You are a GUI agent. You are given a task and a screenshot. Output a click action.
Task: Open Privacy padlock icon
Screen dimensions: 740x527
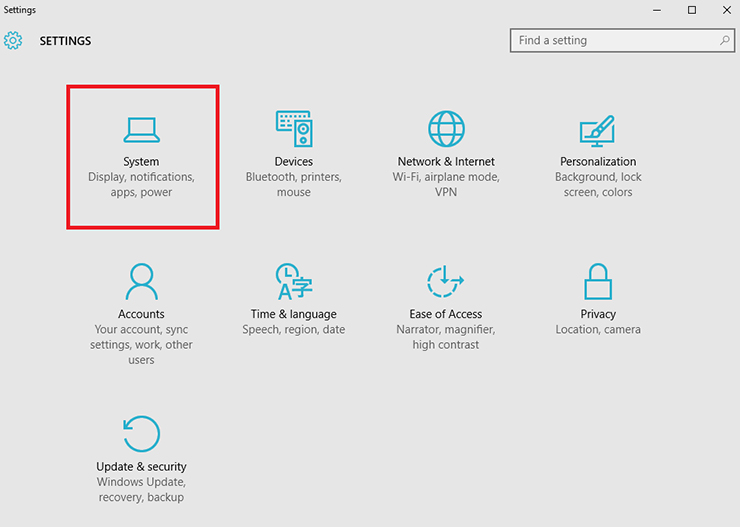(x=598, y=282)
